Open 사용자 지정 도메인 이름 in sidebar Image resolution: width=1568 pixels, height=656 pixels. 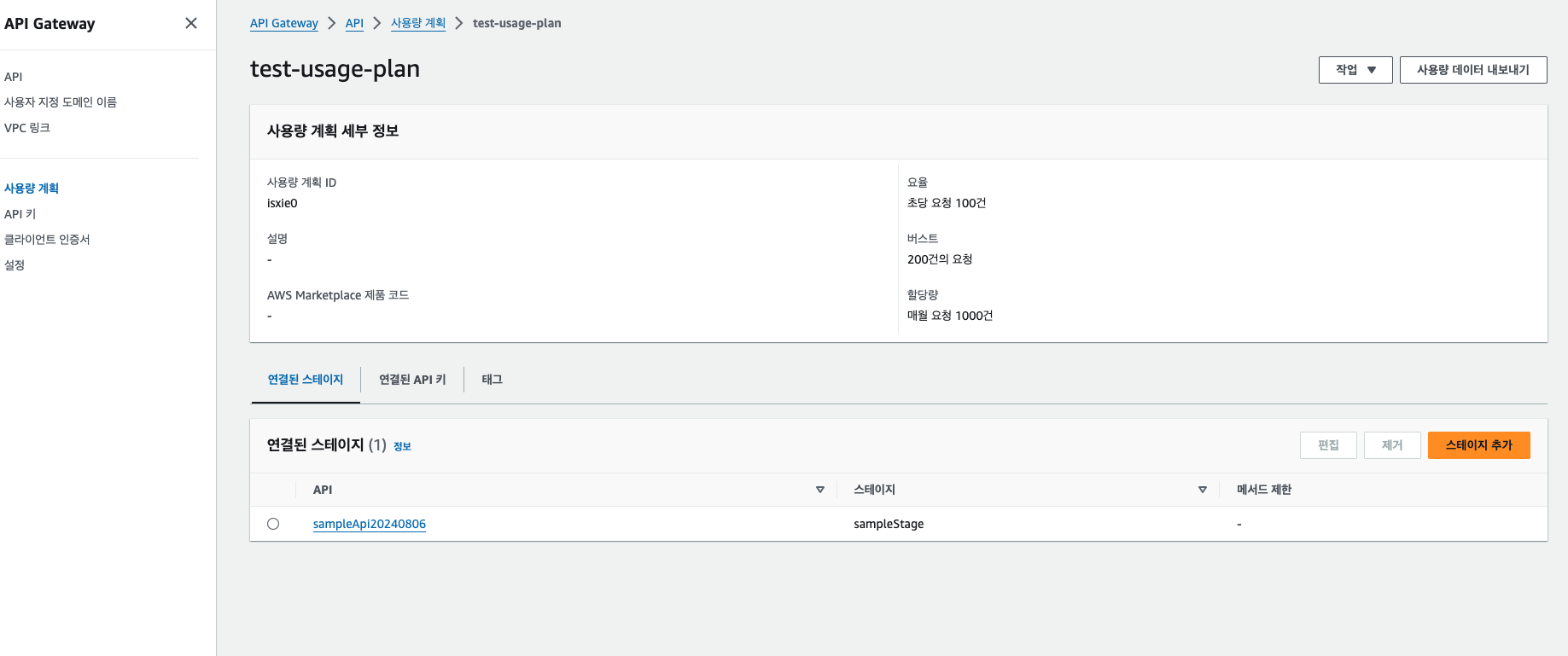point(61,102)
